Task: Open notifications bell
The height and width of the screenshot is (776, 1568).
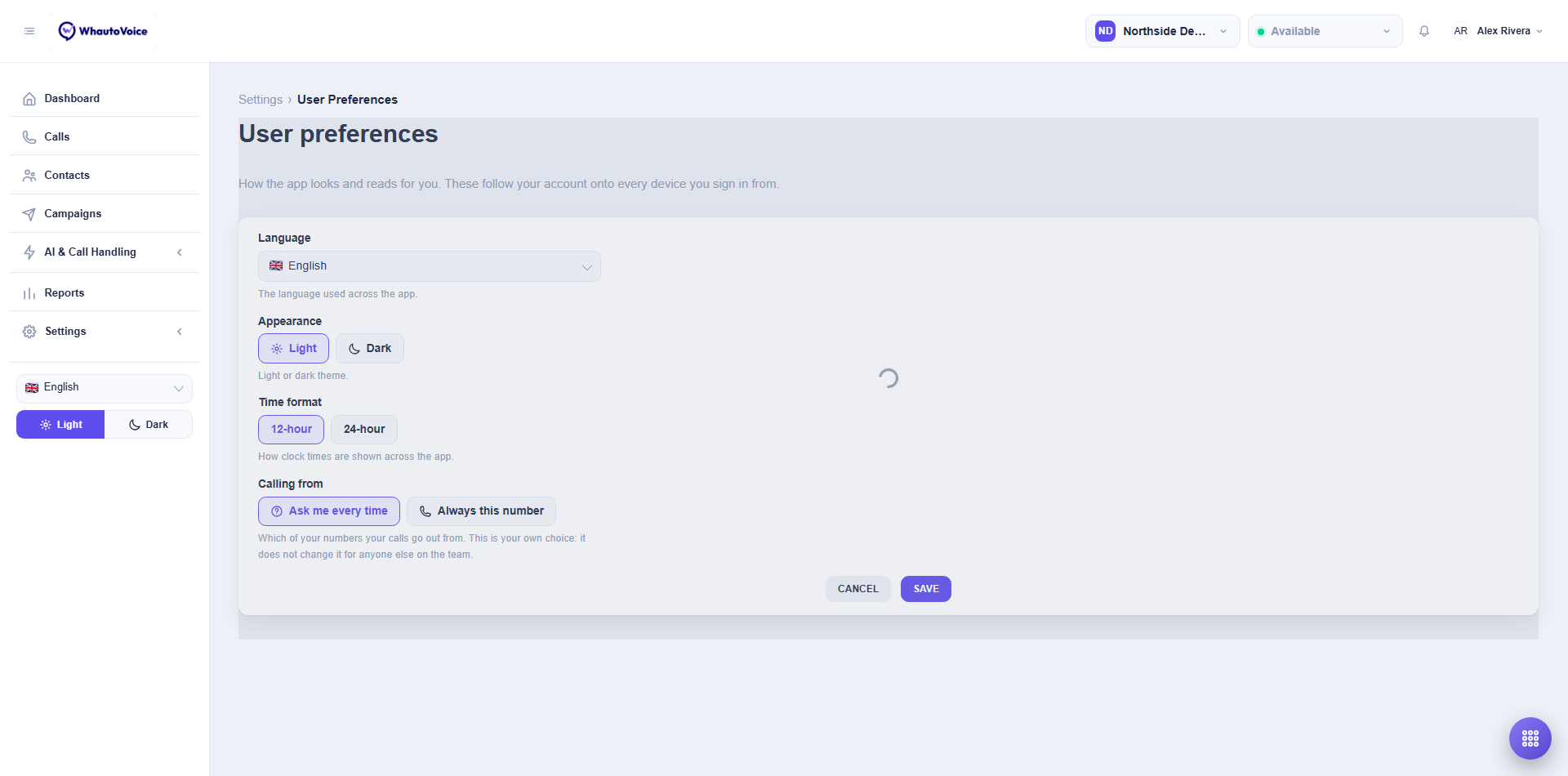Action: 1424,31
